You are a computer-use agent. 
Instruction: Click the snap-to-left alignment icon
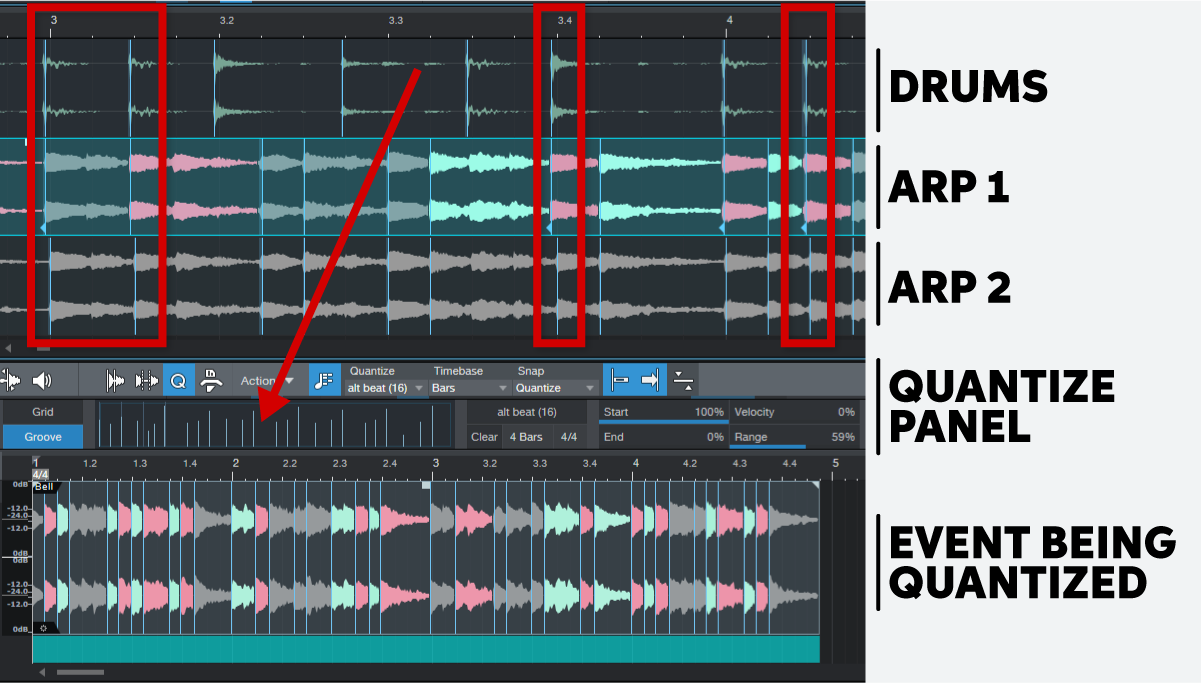[621, 379]
